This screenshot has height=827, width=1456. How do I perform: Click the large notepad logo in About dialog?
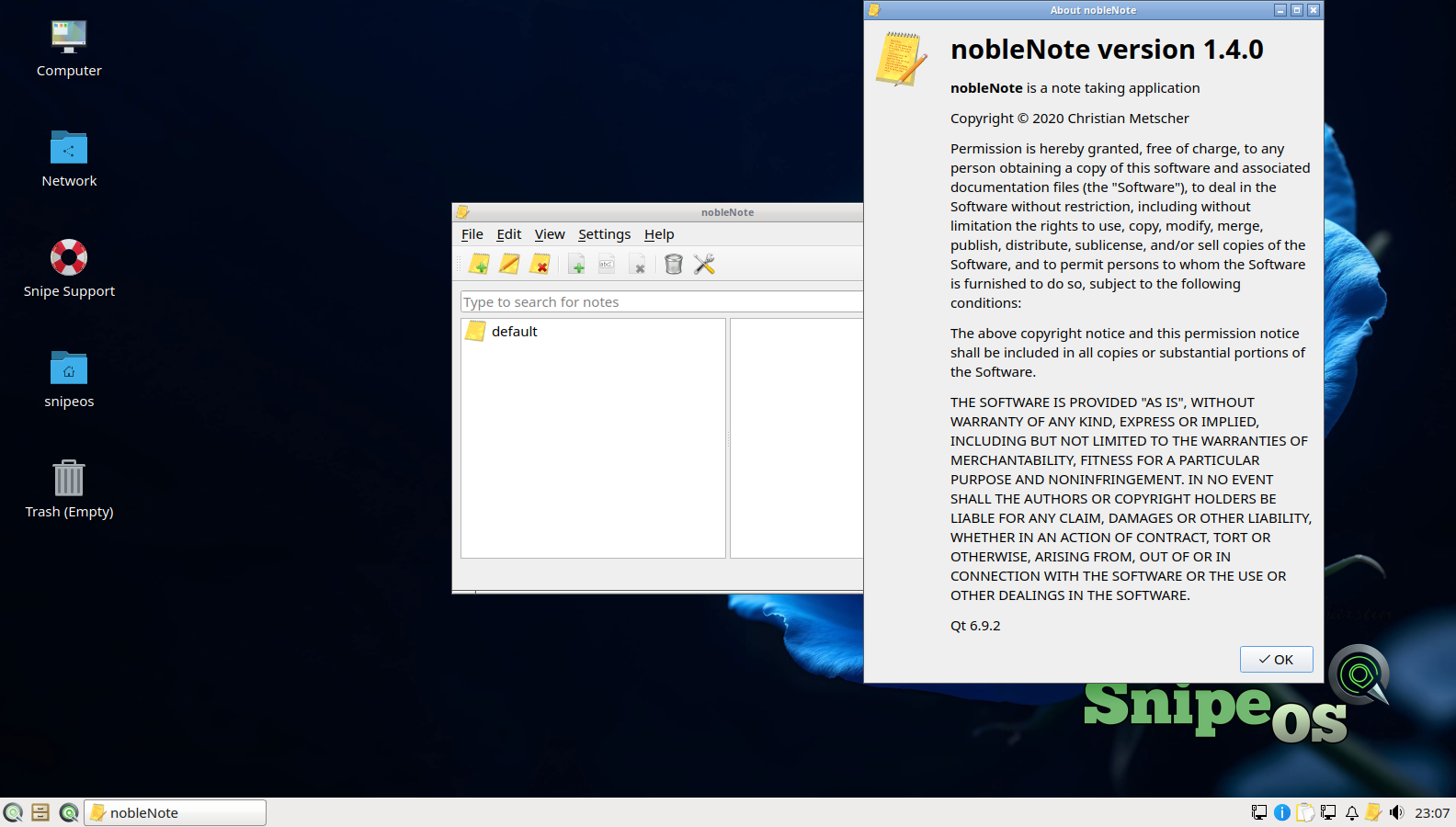click(901, 59)
